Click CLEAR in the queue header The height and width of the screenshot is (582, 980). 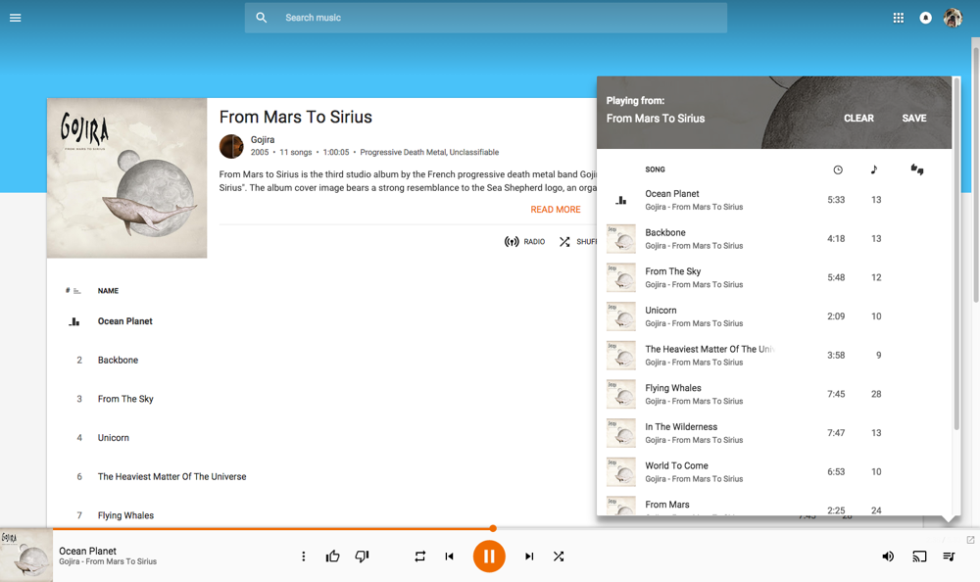point(858,118)
